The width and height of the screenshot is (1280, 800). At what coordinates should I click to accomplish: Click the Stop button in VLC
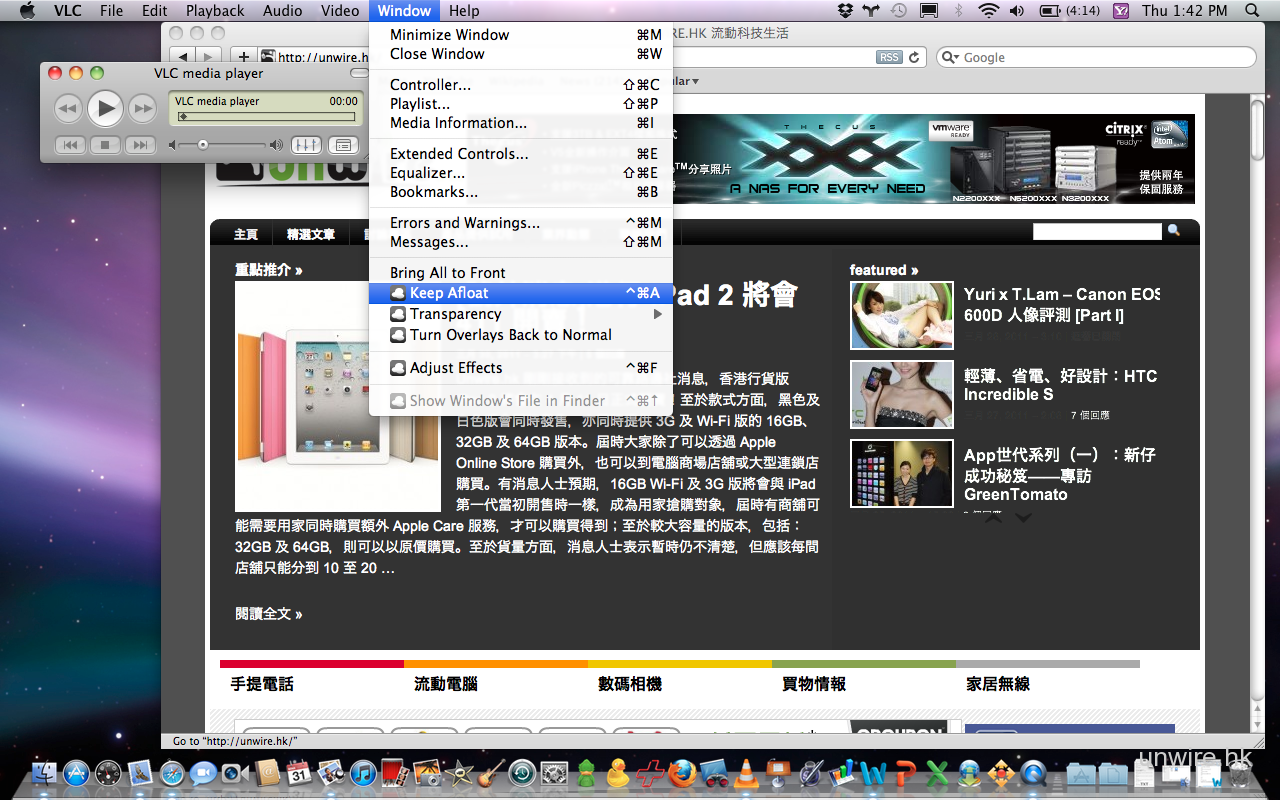(104, 145)
